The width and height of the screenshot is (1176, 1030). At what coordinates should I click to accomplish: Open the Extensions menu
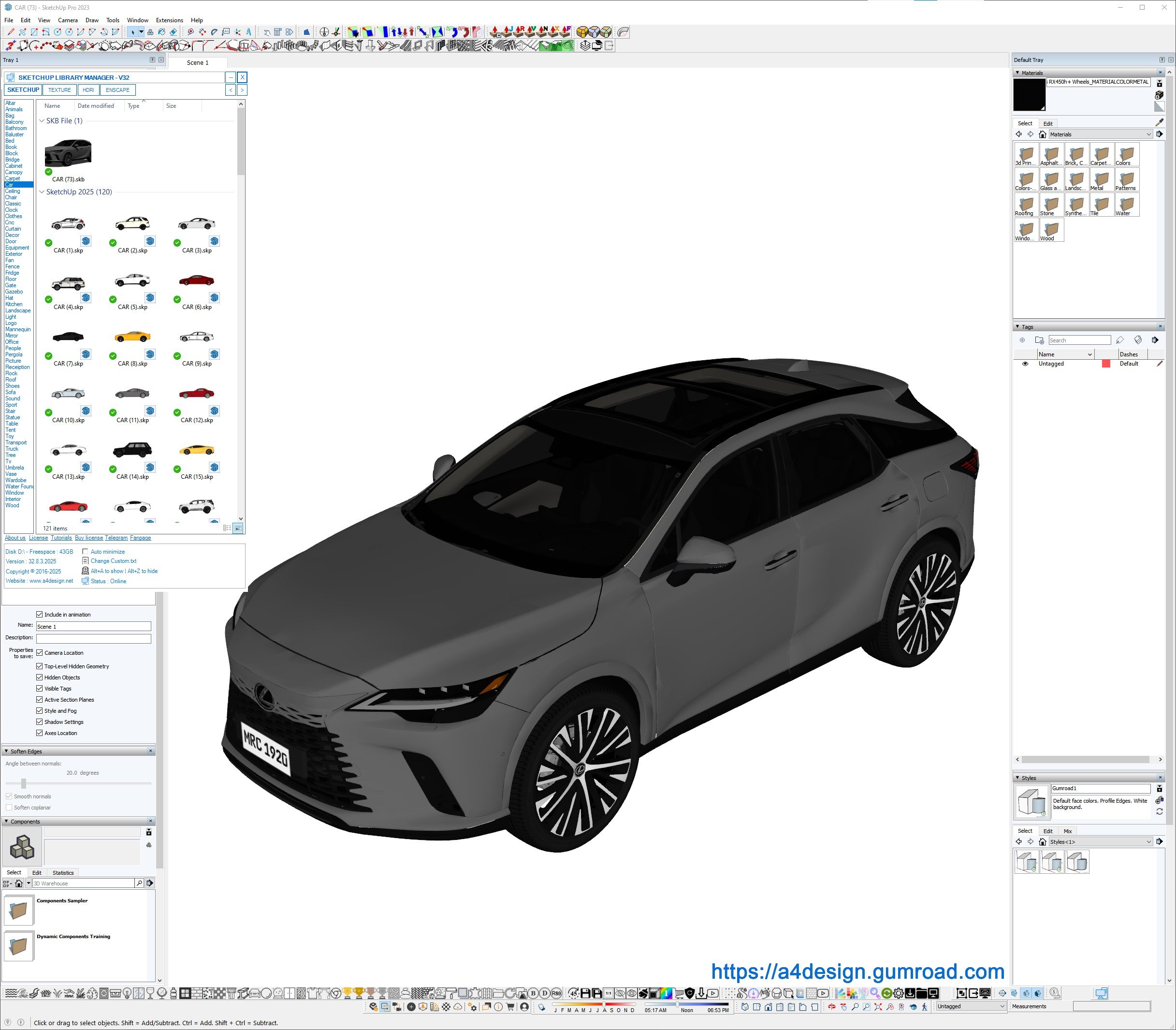pyautogui.click(x=169, y=20)
